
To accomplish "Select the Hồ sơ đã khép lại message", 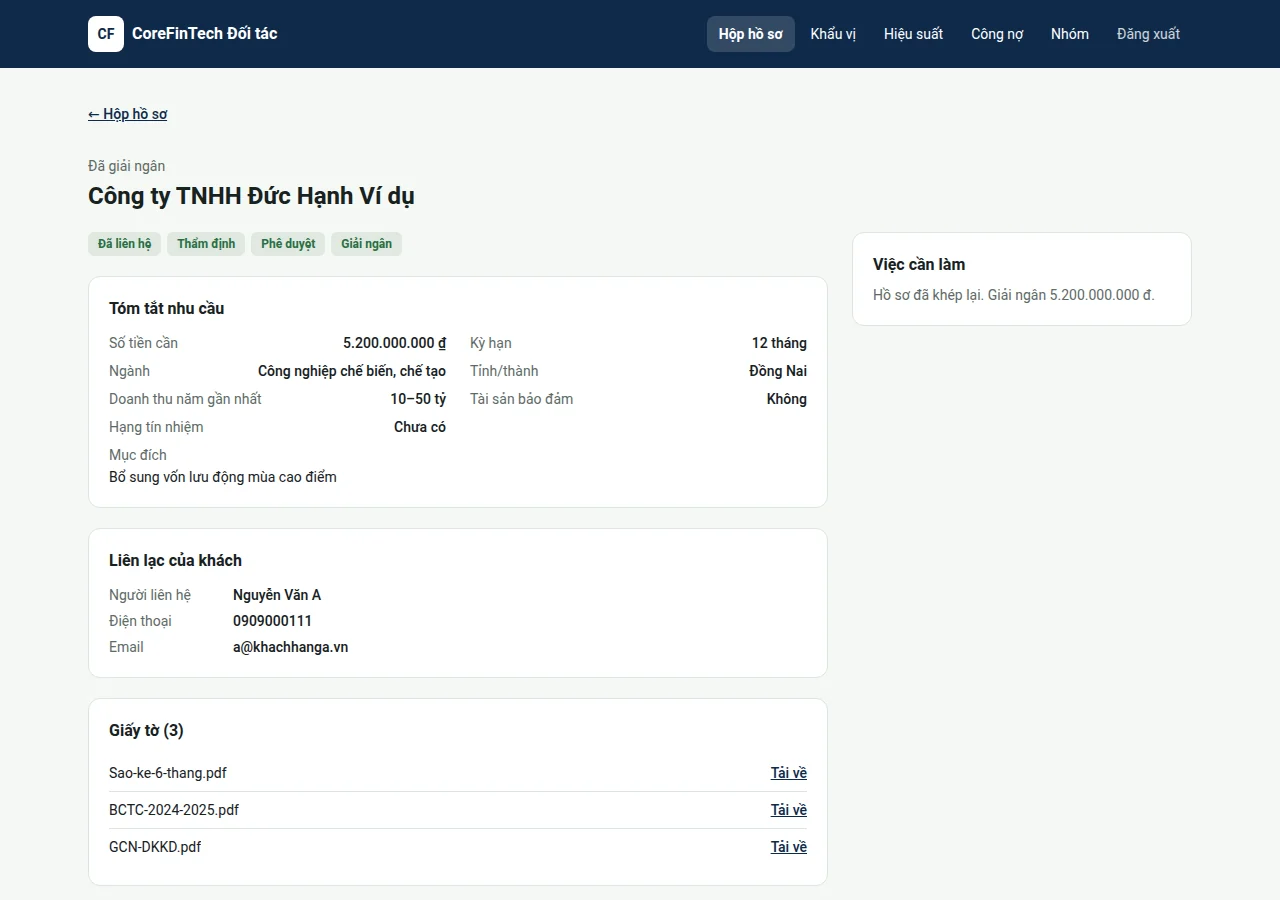I will 1014,295.
